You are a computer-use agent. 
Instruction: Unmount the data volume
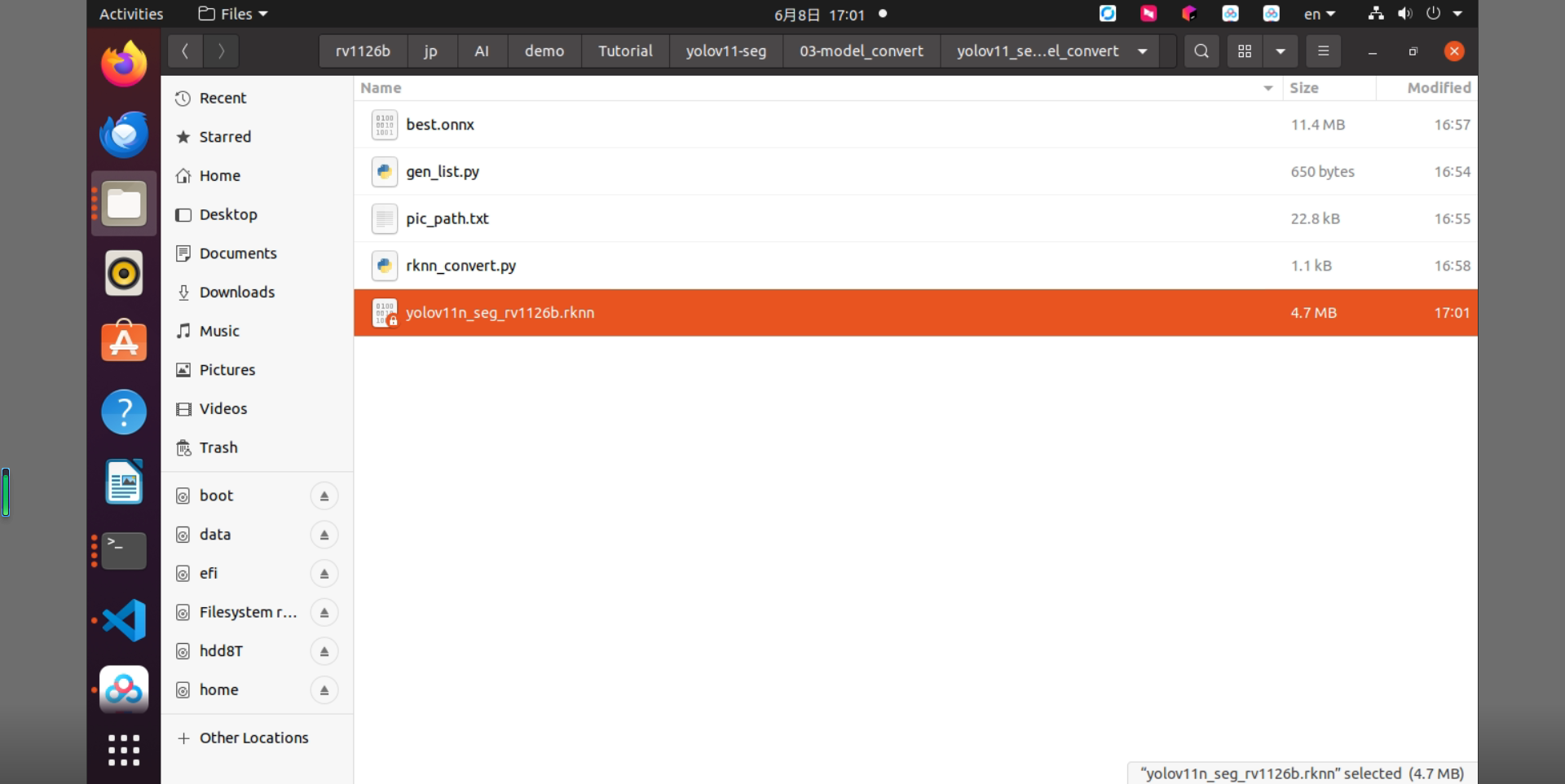tap(324, 535)
